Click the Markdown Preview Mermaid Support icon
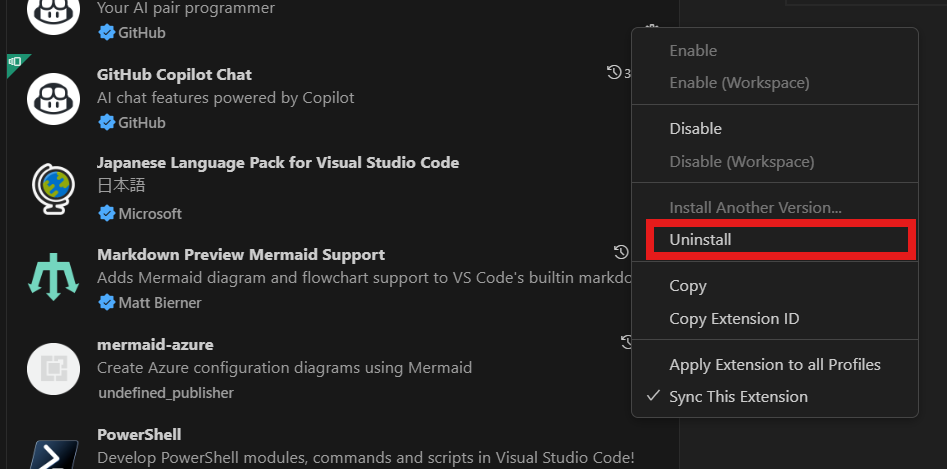The image size is (947, 469). [x=53, y=277]
